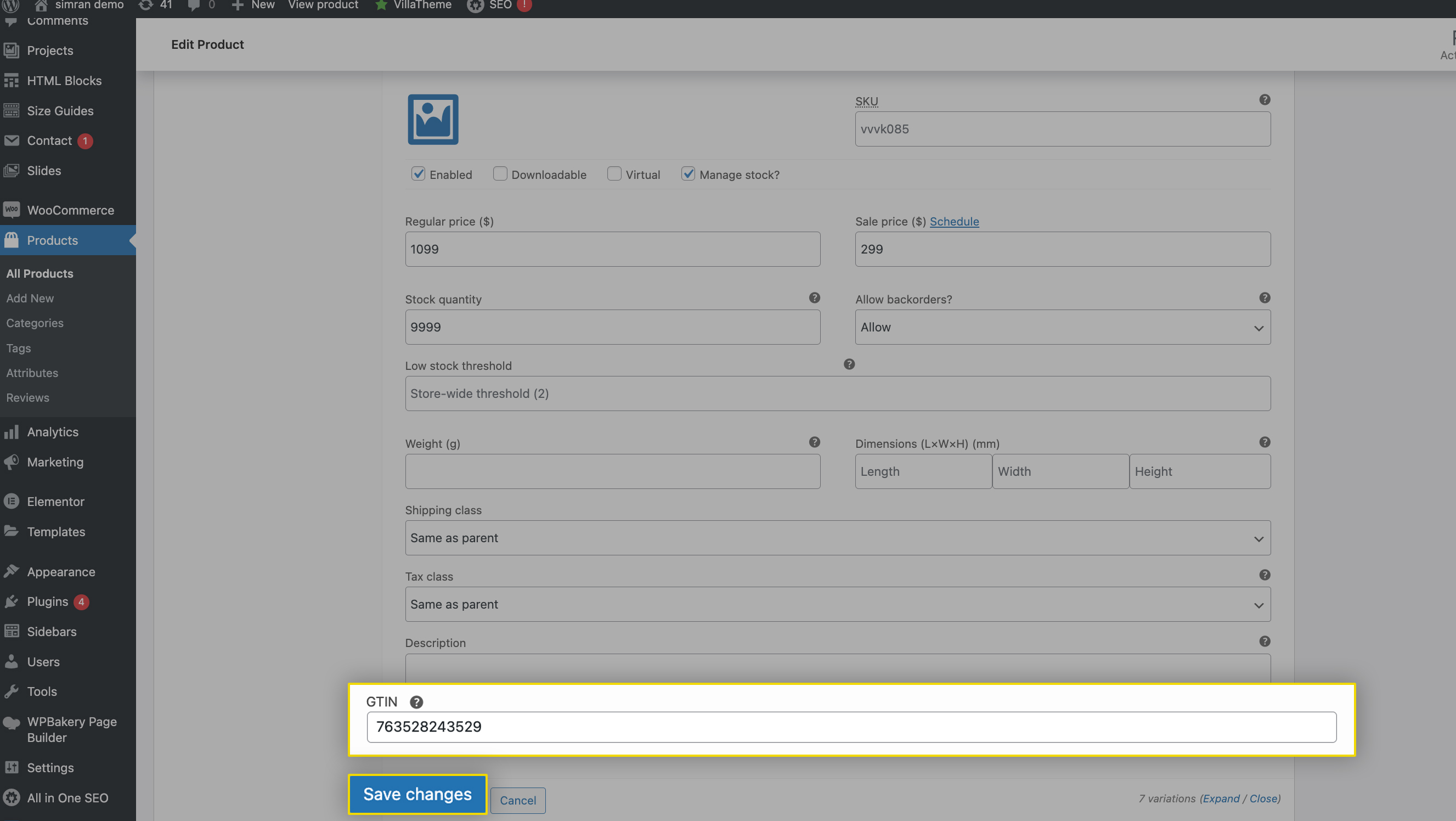Click the Sale price input field
This screenshot has height=821, width=1456.
click(x=1063, y=249)
